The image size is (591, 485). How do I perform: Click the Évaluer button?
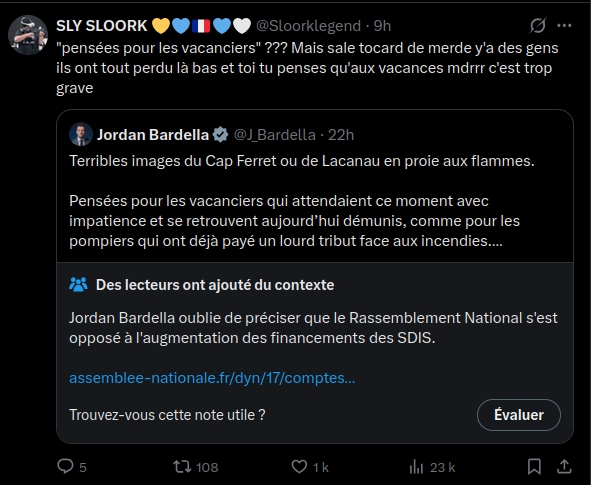519,415
